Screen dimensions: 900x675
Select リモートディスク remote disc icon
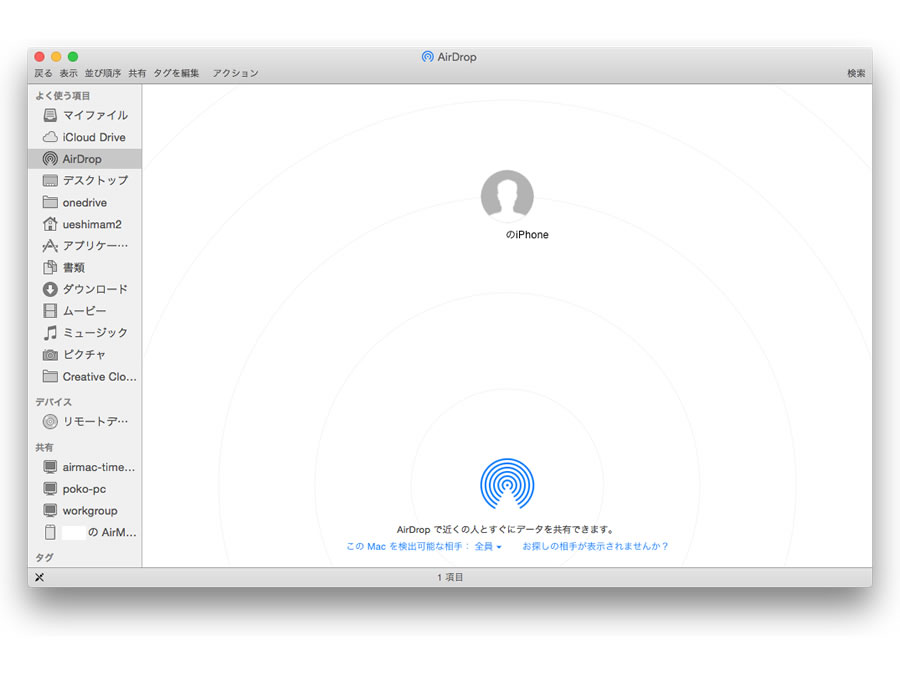[x=51, y=422]
